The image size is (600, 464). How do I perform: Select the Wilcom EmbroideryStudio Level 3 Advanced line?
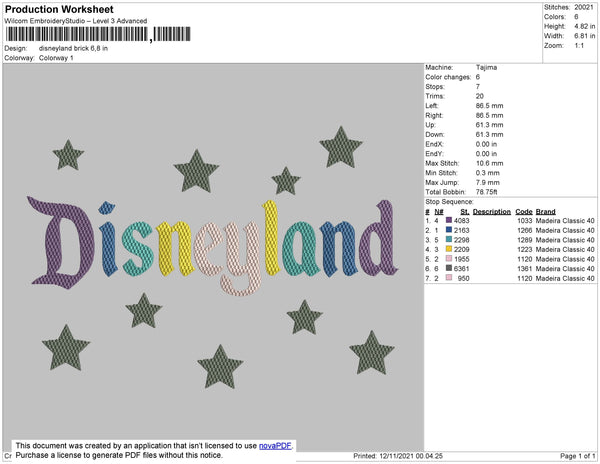(76, 21)
